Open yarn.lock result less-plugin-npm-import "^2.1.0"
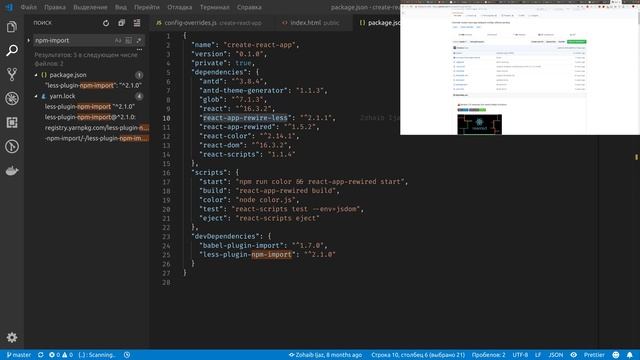This screenshot has width=640, height=360. click(x=90, y=107)
